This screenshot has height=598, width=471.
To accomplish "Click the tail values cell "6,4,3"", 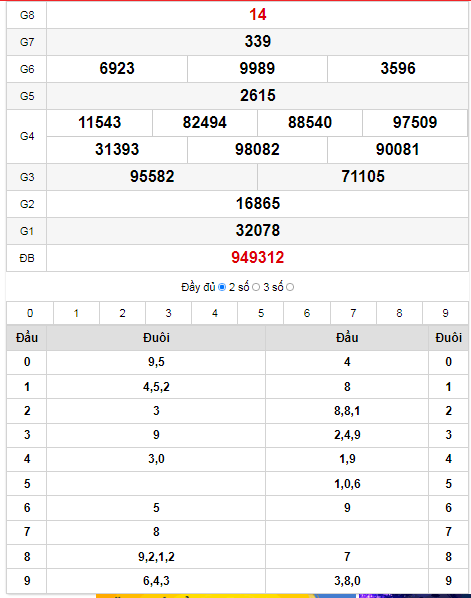I will point(156,581).
